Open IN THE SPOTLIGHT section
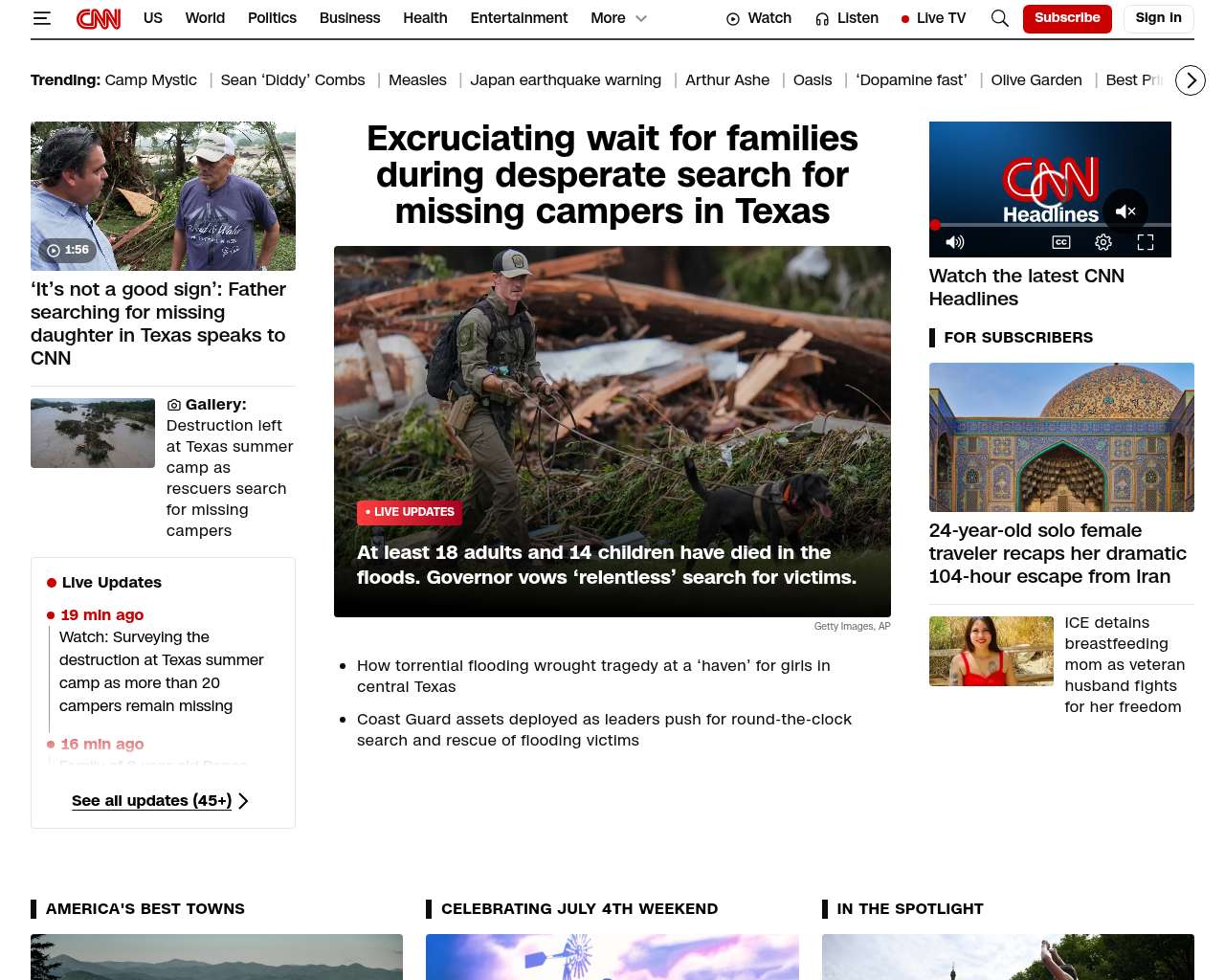The height and width of the screenshot is (980, 1225). pyautogui.click(x=910, y=909)
